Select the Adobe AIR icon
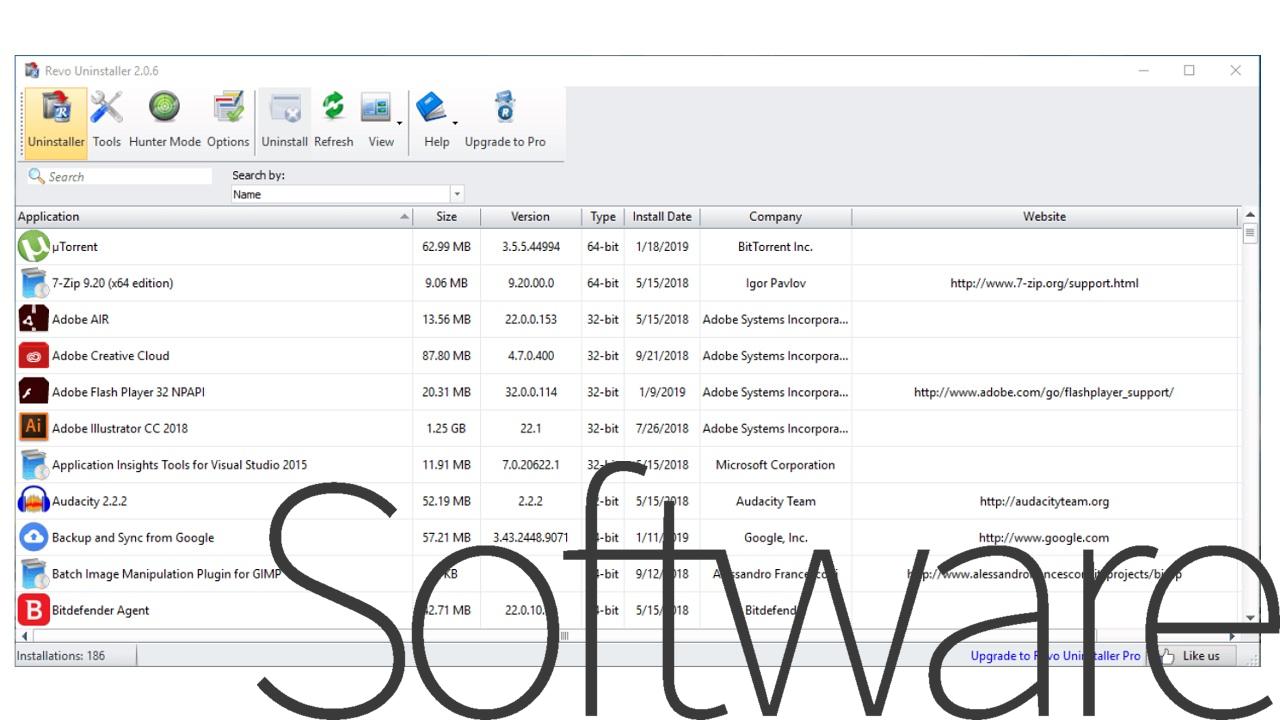Viewport: 1280px width, 720px height. click(x=34, y=319)
